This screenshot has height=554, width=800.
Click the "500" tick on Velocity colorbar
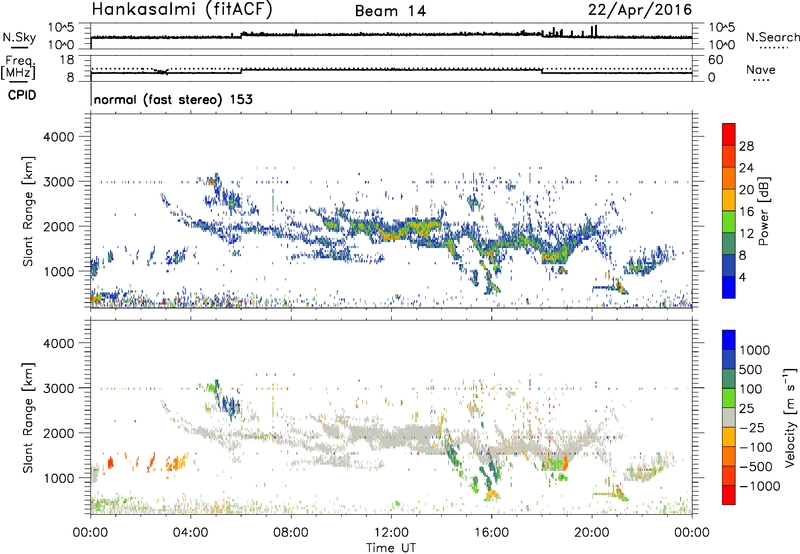751,370
